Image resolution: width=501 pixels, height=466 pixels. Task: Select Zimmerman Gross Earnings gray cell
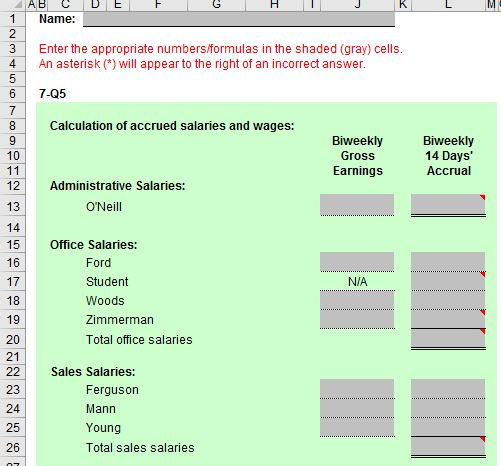click(357, 319)
